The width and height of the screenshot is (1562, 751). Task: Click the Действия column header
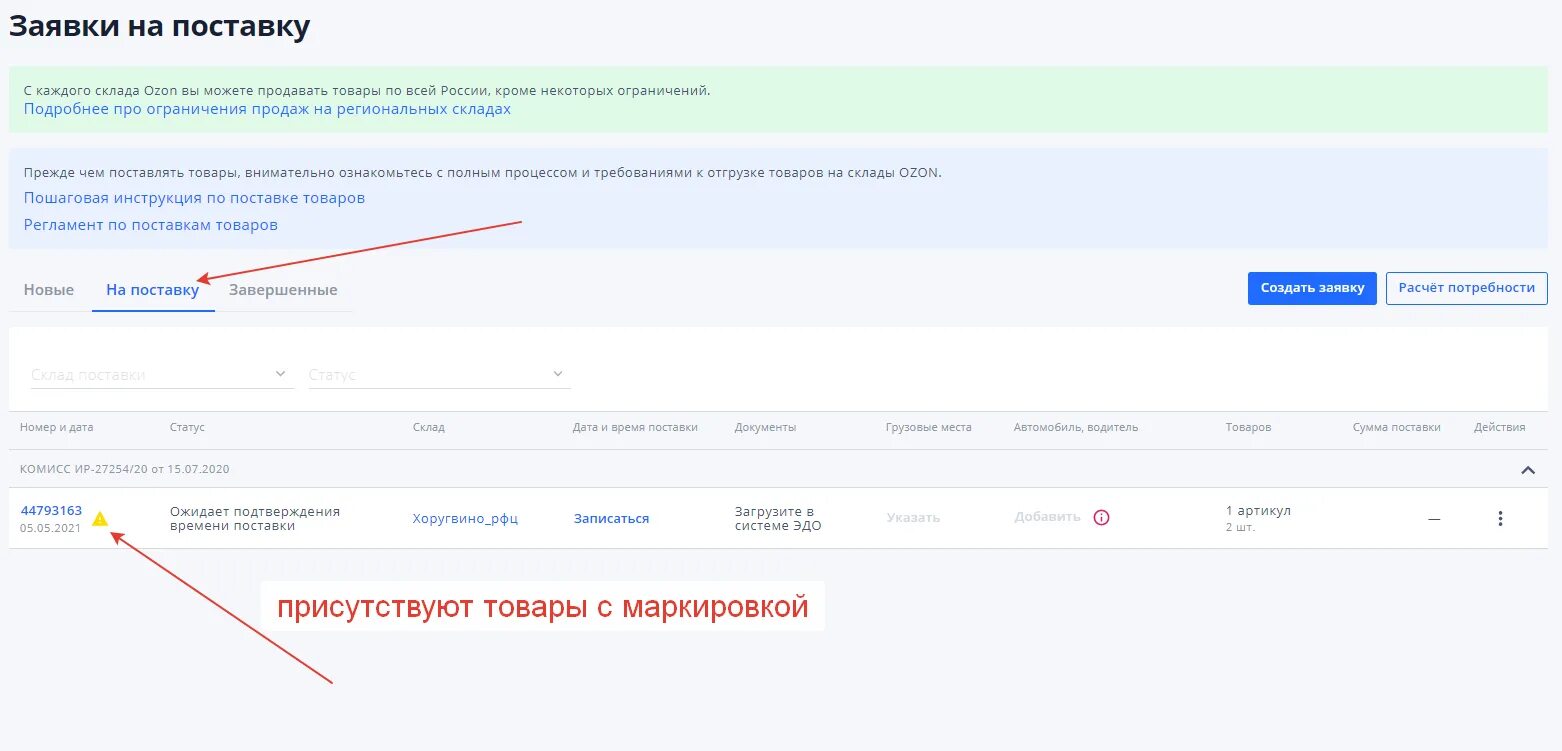1499,427
